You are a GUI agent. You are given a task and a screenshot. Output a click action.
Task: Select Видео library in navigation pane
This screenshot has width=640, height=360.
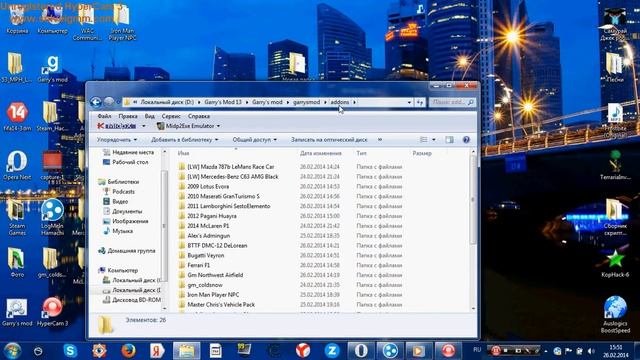coord(120,201)
